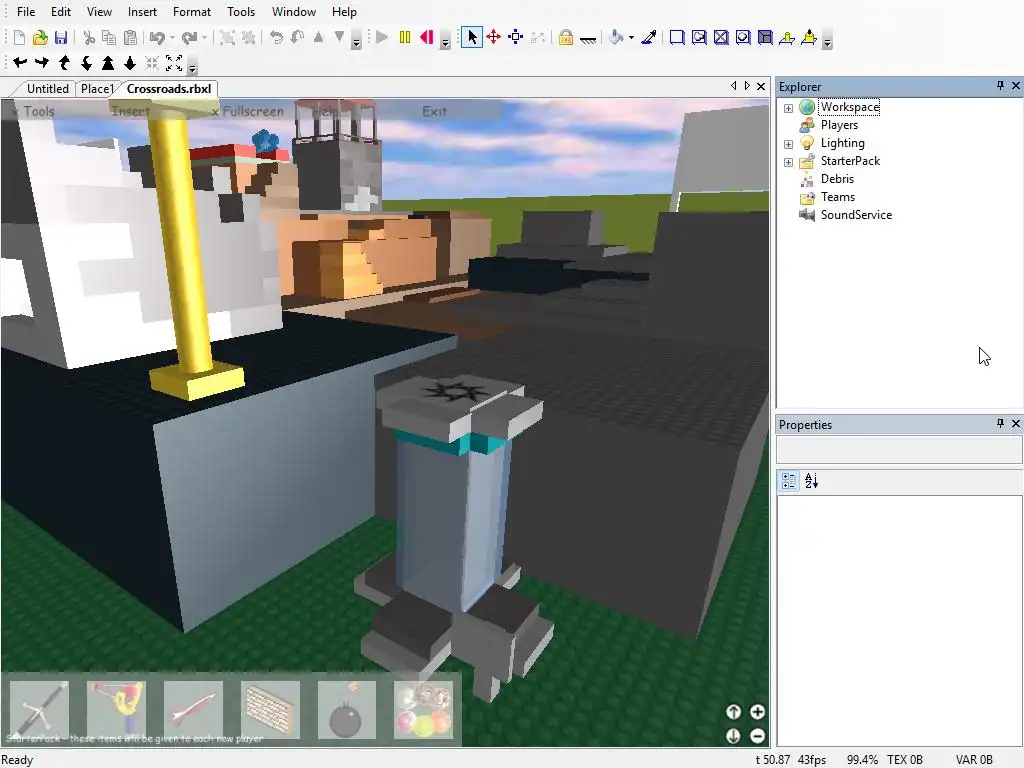Click the in-game Exit button
1024x768 pixels.
tap(434, 112)
